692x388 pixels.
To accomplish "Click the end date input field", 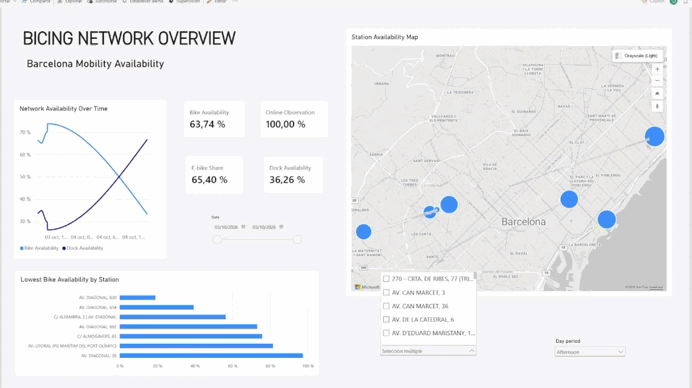I will coord(264,227).
